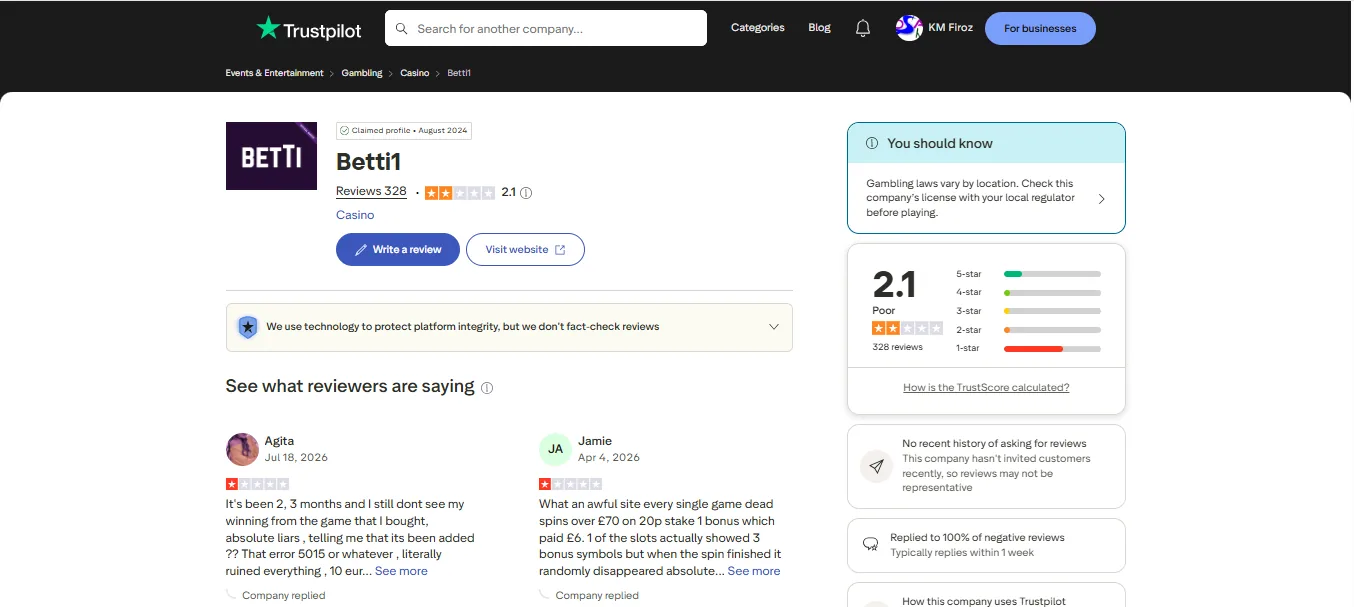Click the search magnifier icon
1354x607 pixels.
coord(402,29)
